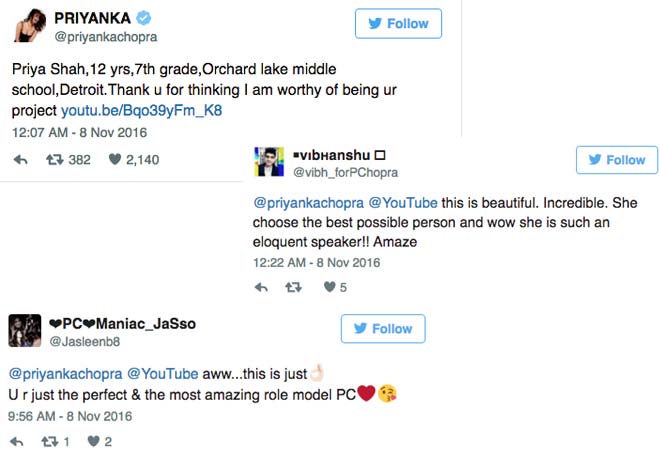Follow Priyanka Chopra's account
Screen dimensions: 660x460
(x=399, y=24)
